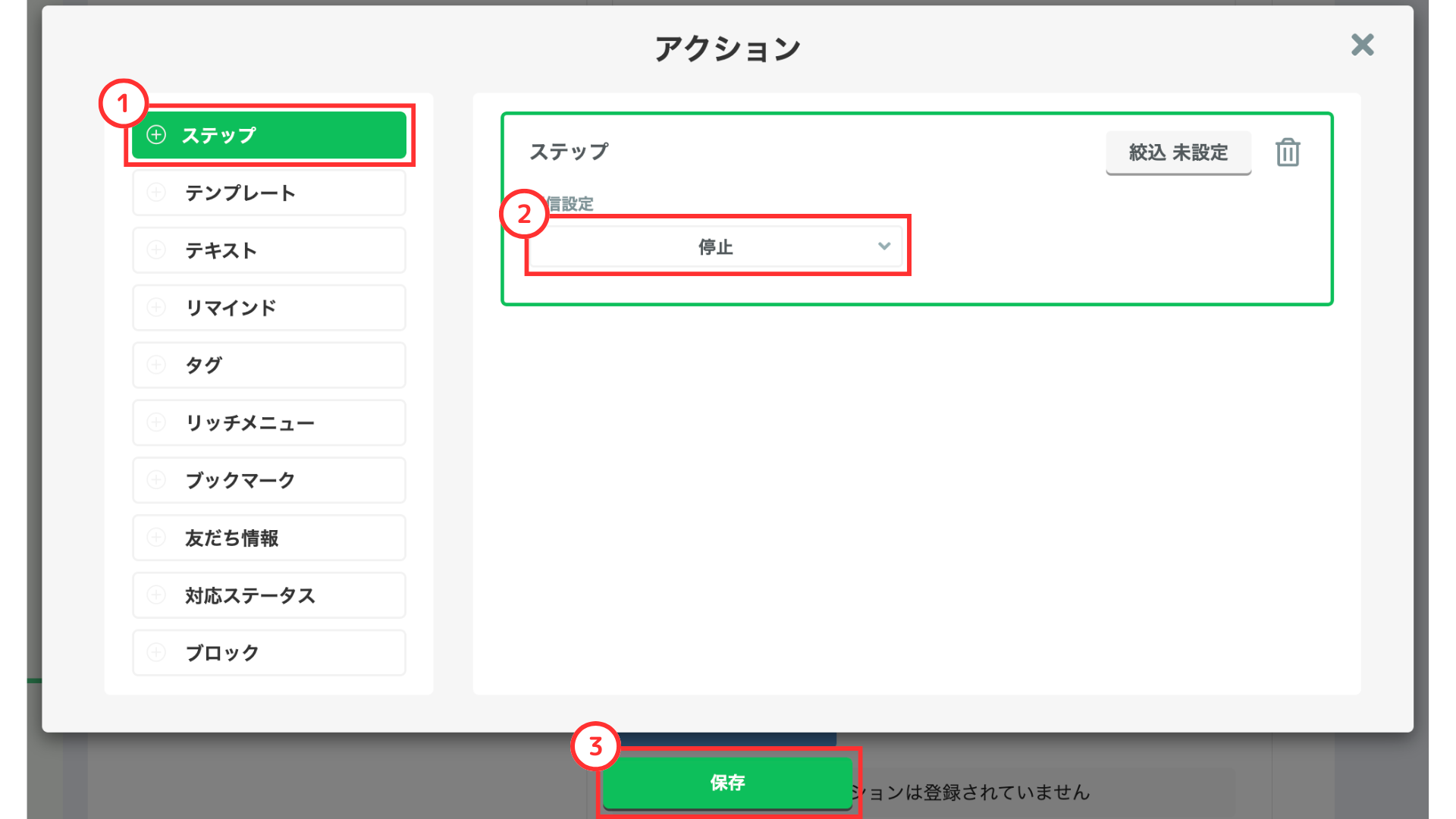Click the plus icon beside ブックマーク
The width and height of the screenshot is (1456, 819).
pyautogui.click(x=156, y=480)
